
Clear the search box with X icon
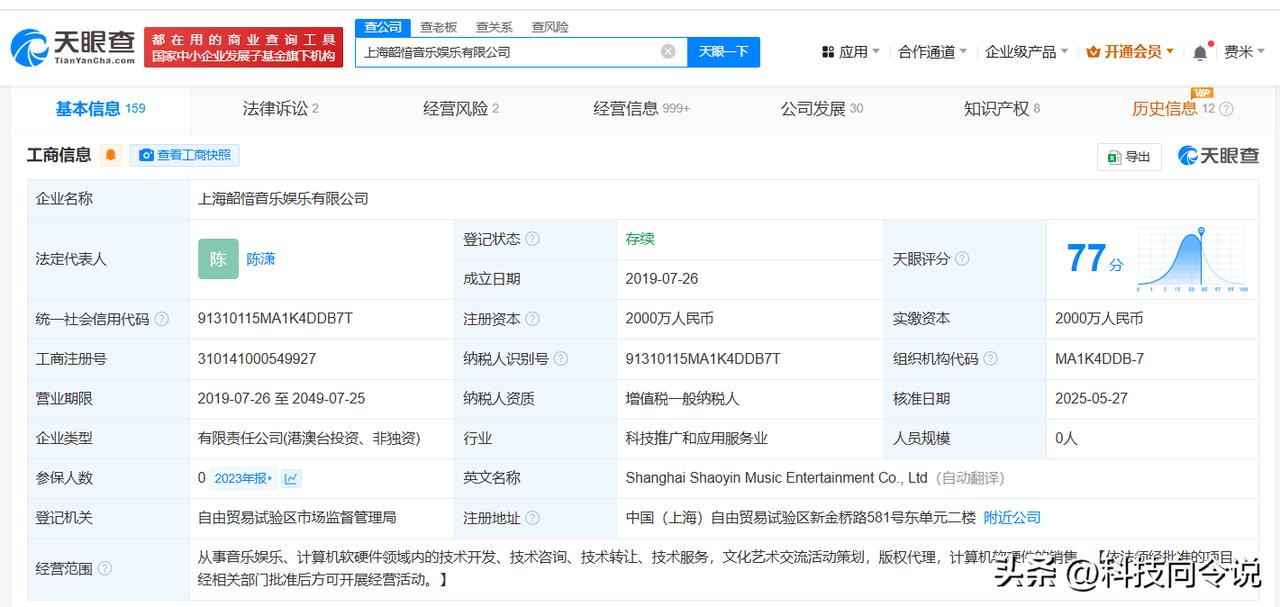(668, 52)
